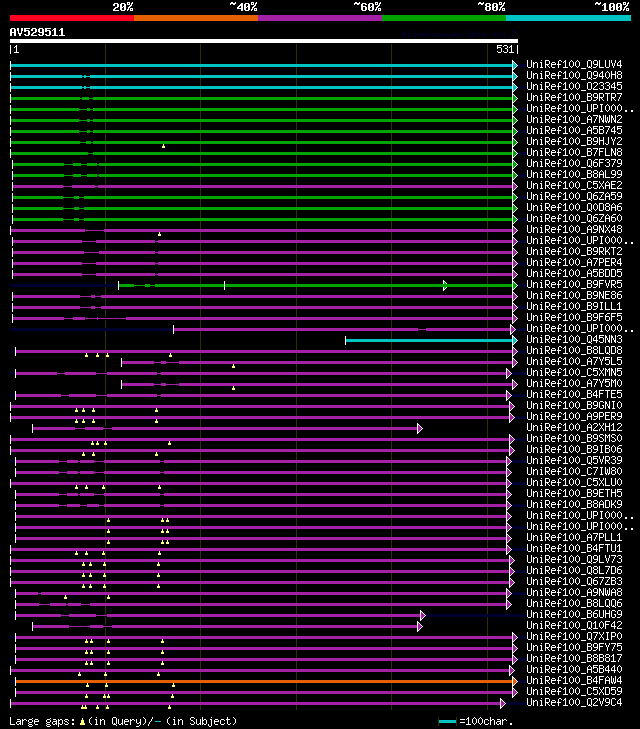This screenshot has width=640, height=729.
Task: Select the UniRef100_A7Y5L5 label
Action: tap(574, 362)
